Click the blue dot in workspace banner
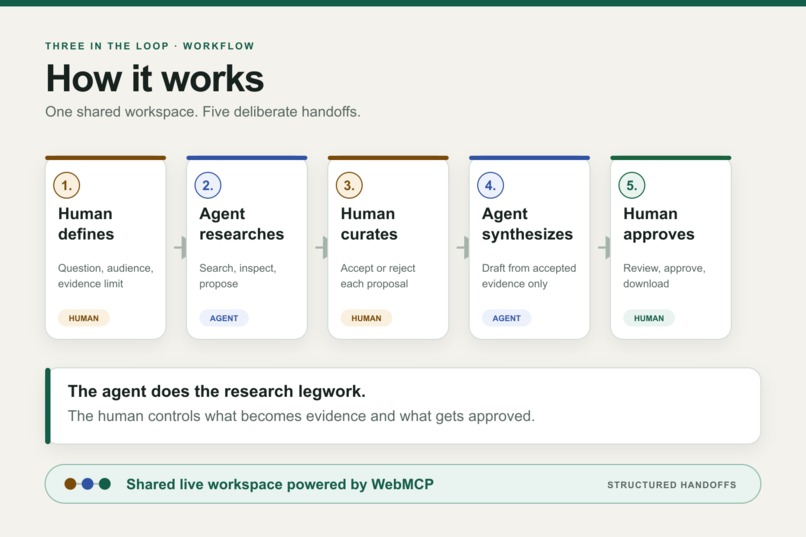Viewport: 806px width, 537px height. click(87, 484)
